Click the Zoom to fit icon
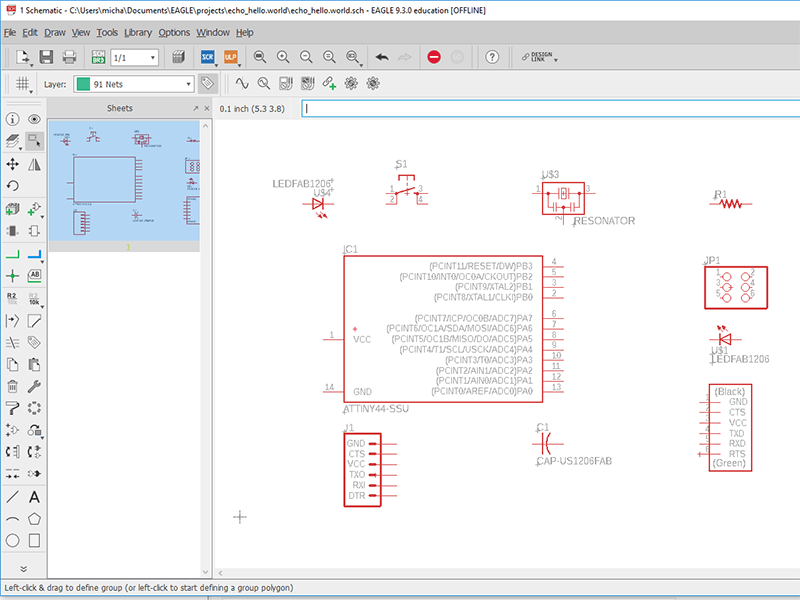This screenshot has width=800, height=600. (x=260, y=57)
